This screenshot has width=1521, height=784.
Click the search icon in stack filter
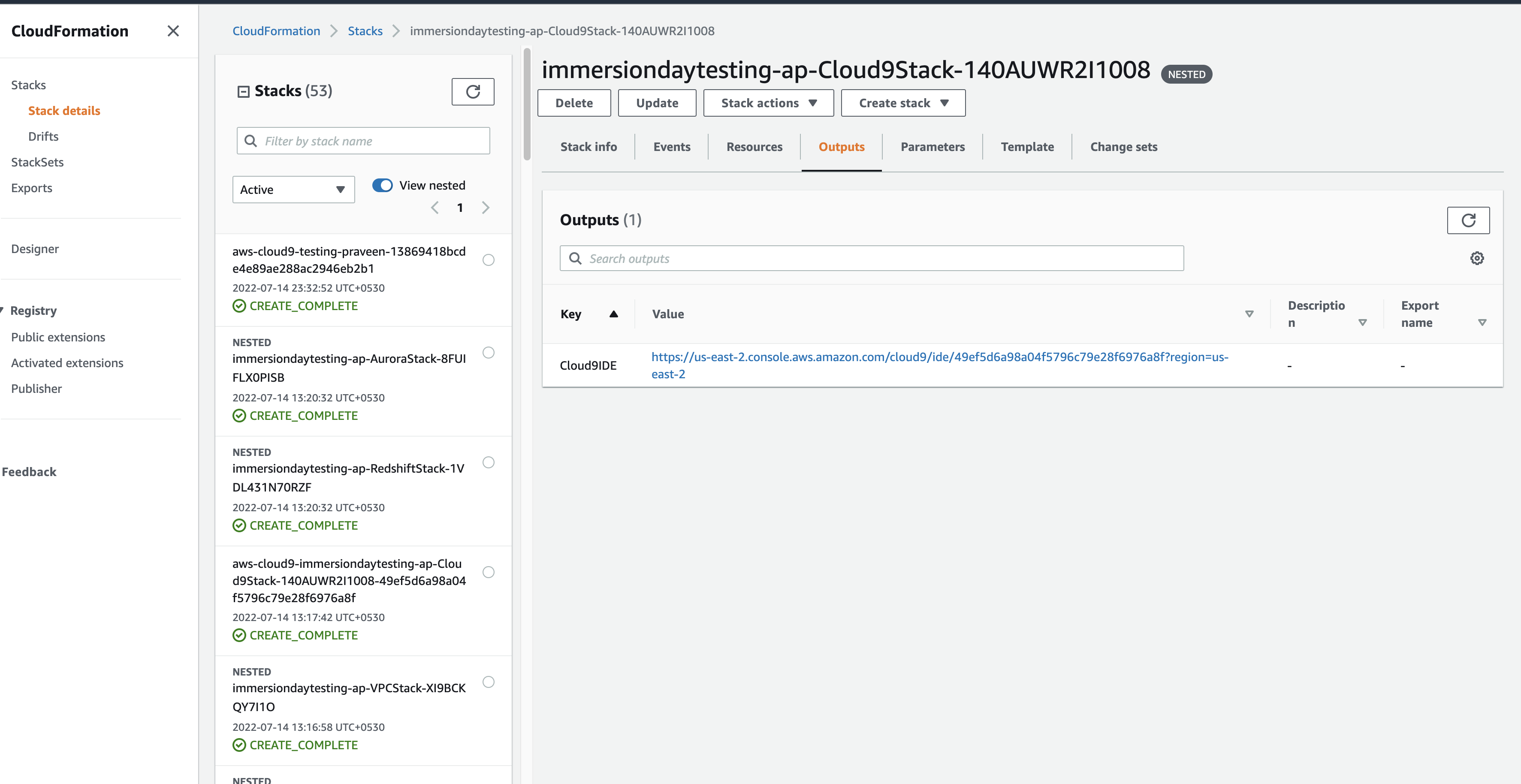pyautogui.click(x=251, y=141)
